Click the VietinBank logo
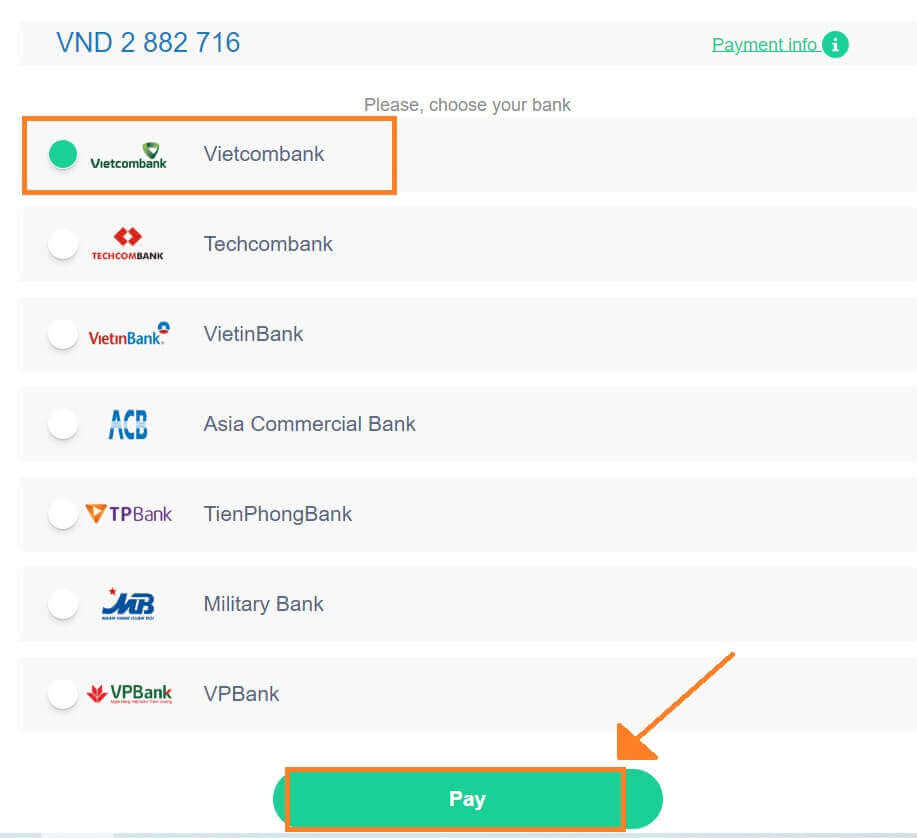Viewport: 917px width, 838px height. click(x=129, y=334)
